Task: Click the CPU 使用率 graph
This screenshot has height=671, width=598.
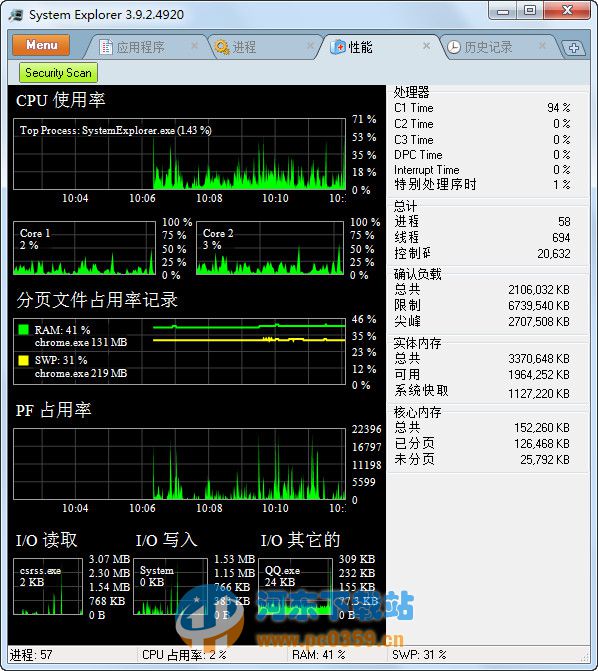Action: pyautogui.click(x=179, y=154)
